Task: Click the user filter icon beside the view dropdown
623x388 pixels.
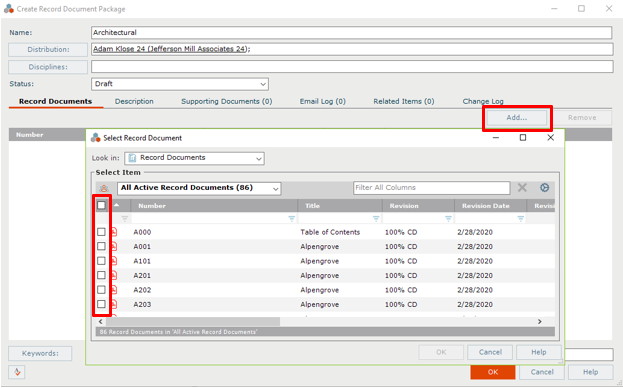Action: pyautogui.click(x=104, y=188)
